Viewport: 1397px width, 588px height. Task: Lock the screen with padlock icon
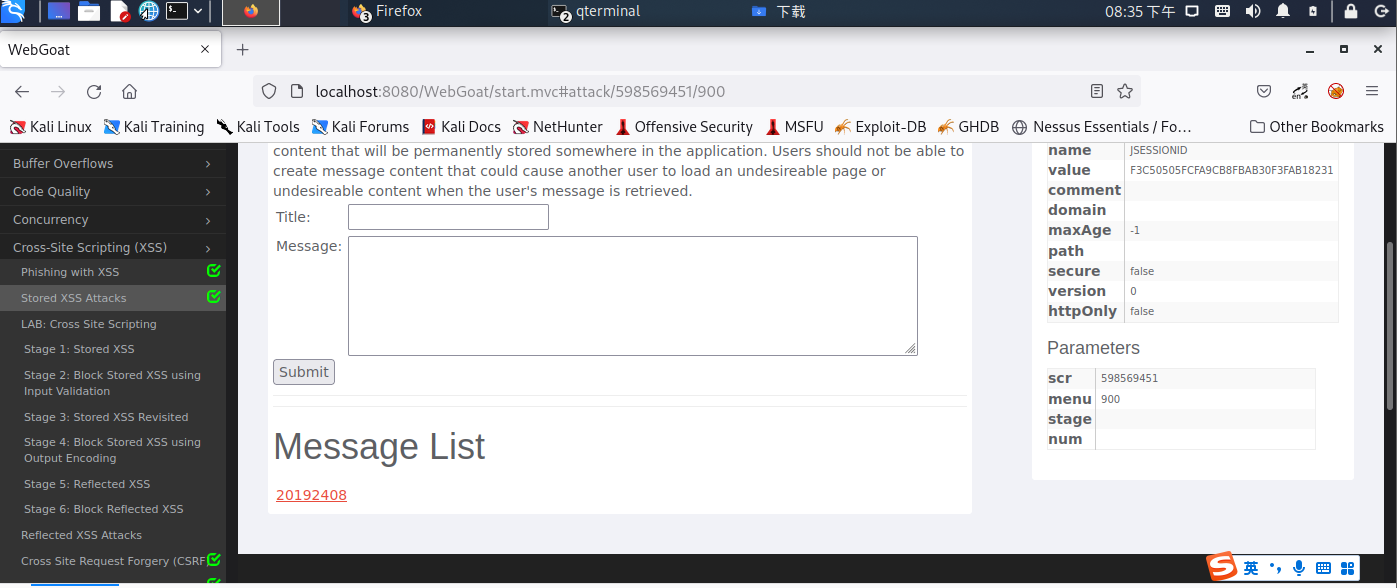[x=1351, y=12]
